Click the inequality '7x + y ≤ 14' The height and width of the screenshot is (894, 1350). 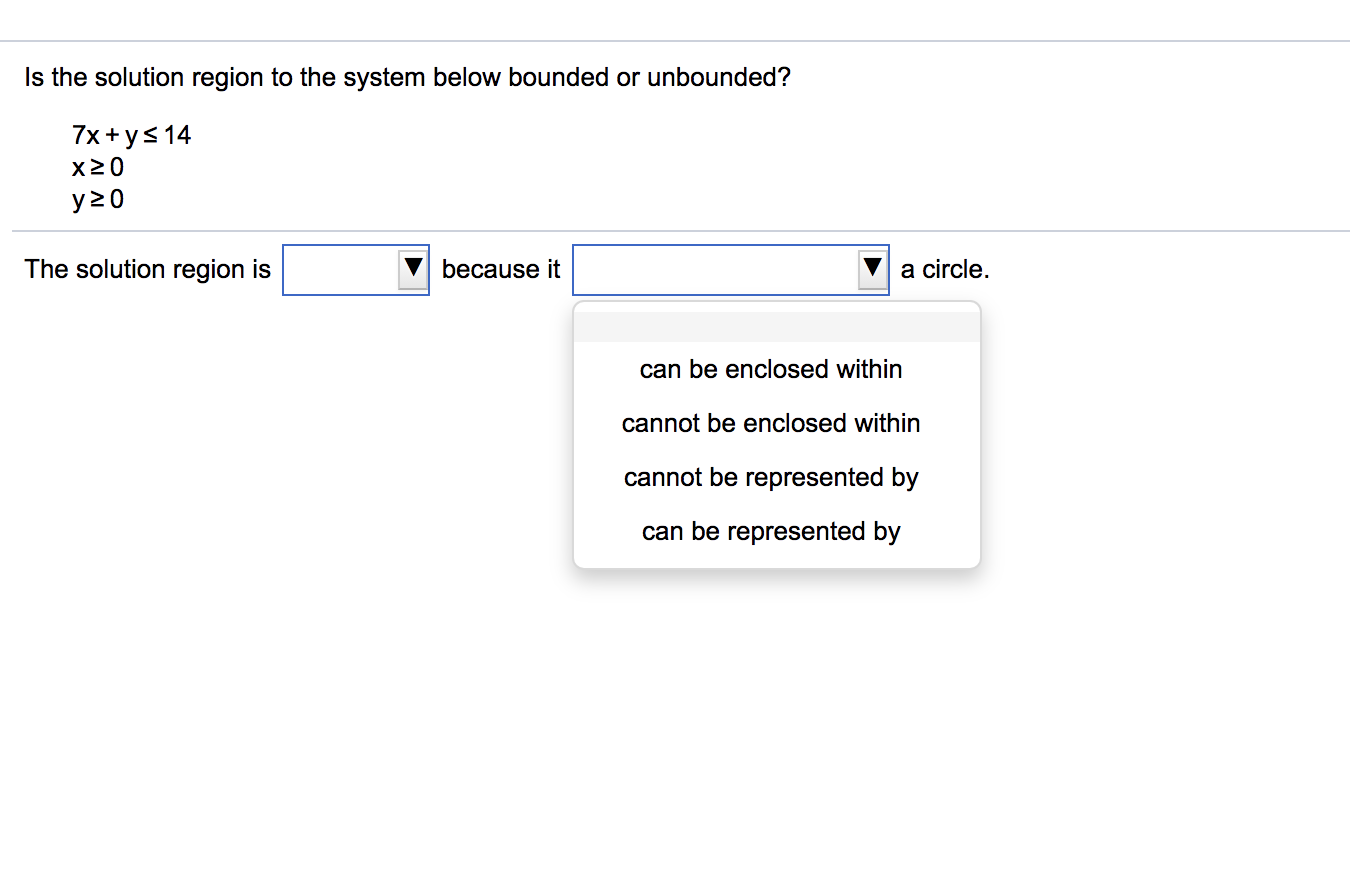(x=130, y=135)
